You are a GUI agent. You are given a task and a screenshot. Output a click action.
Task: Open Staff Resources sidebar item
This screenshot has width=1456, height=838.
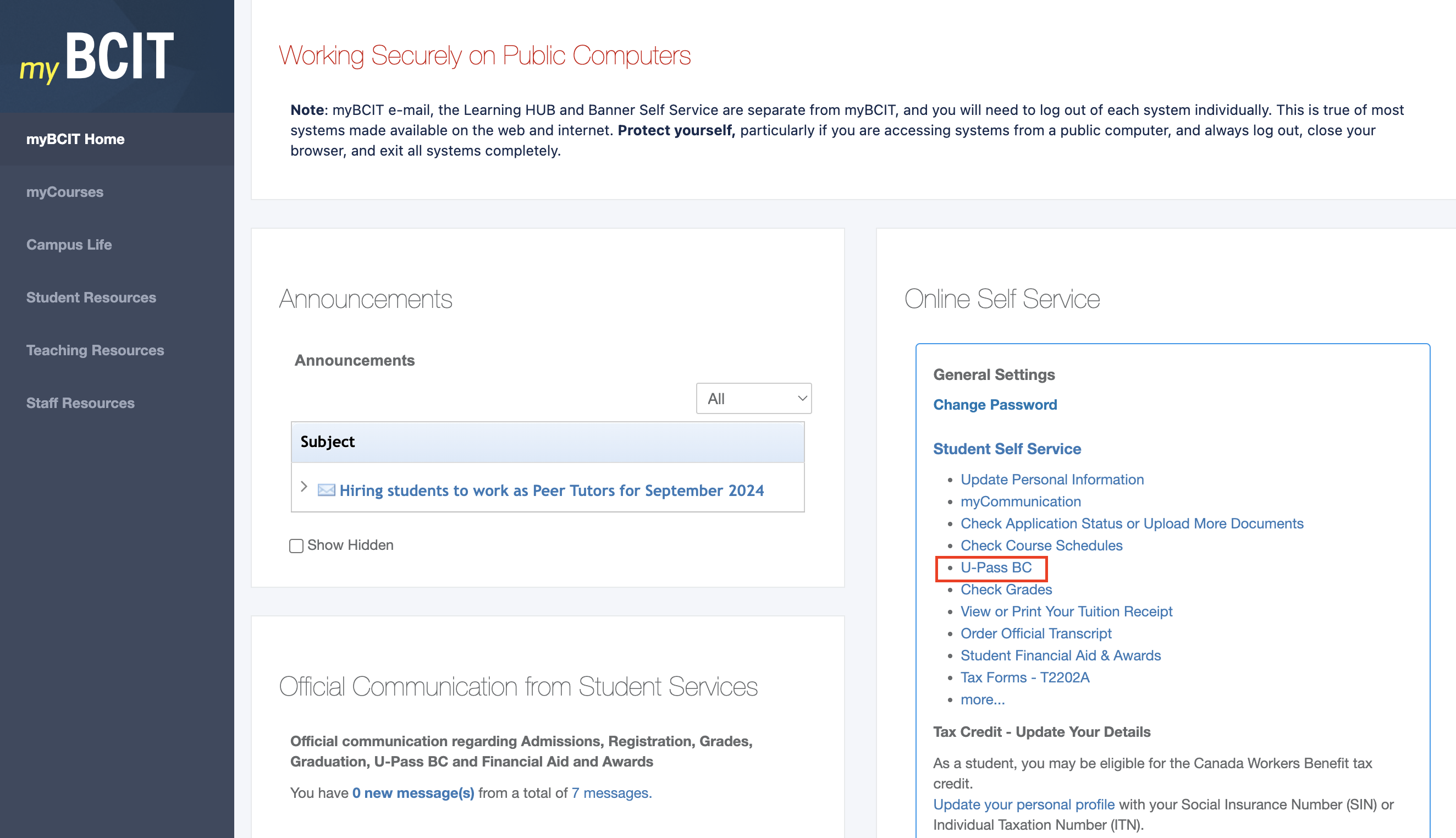80,403
